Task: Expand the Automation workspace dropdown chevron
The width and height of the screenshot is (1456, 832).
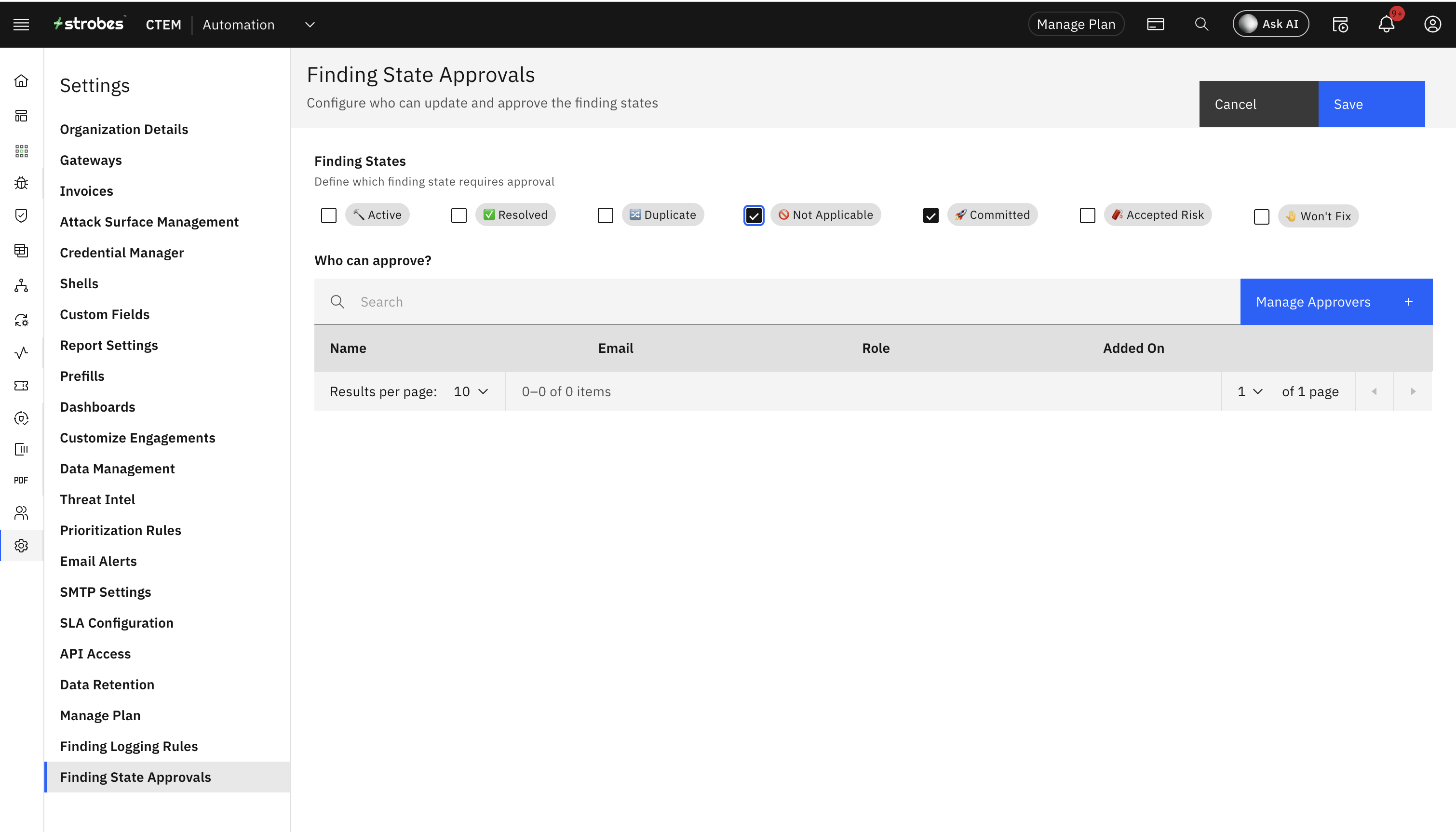Action: (310, 25)
